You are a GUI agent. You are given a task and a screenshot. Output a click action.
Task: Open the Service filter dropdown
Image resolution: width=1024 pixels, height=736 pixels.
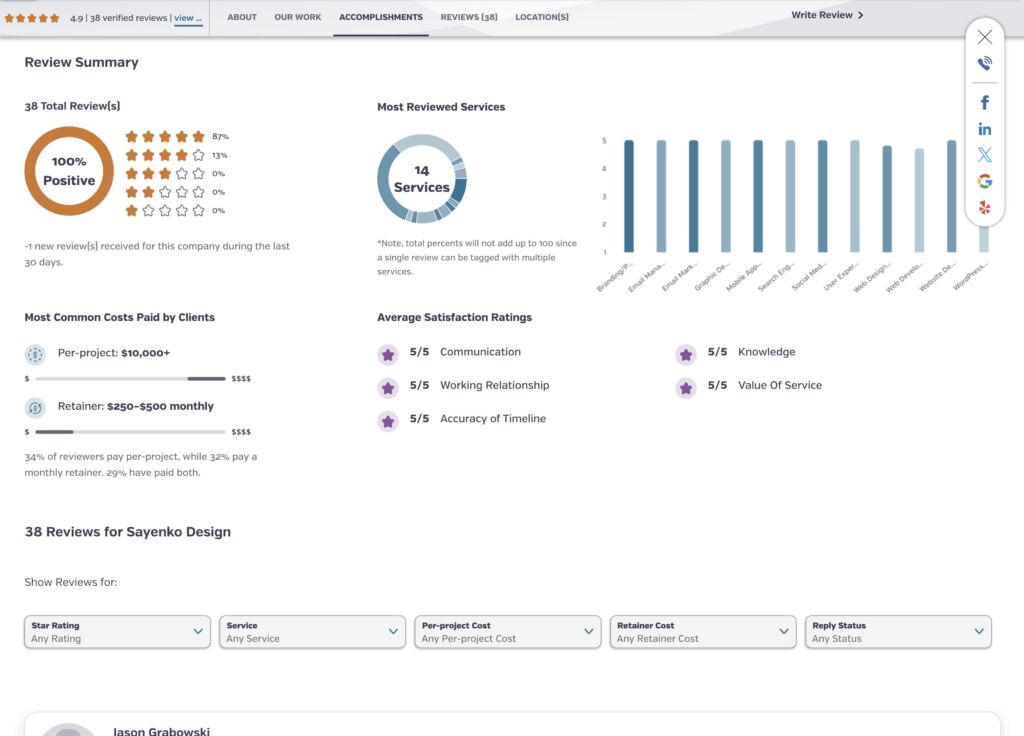tap(312, 632)
